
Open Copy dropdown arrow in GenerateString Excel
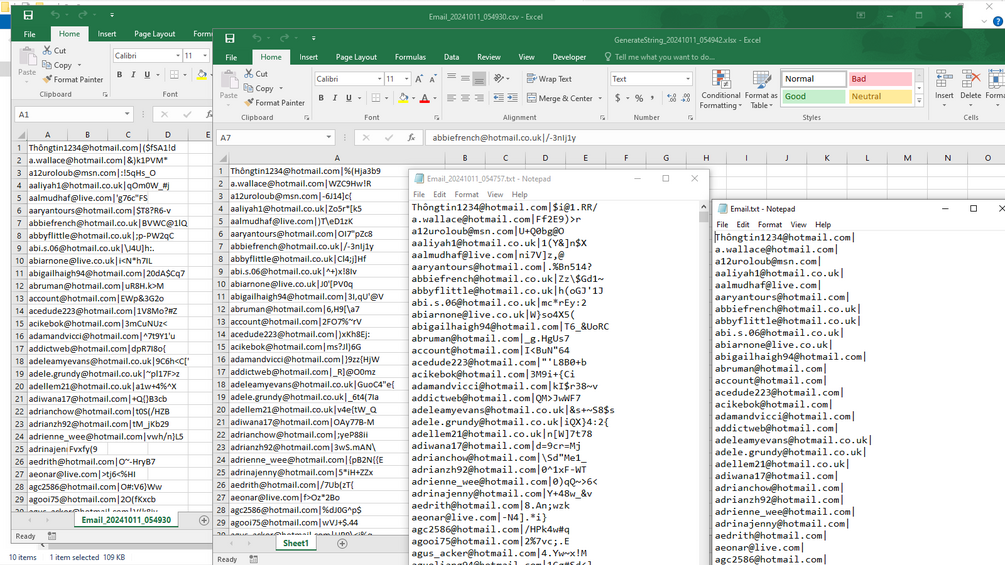pyautogui.click(x=281, y=88)
